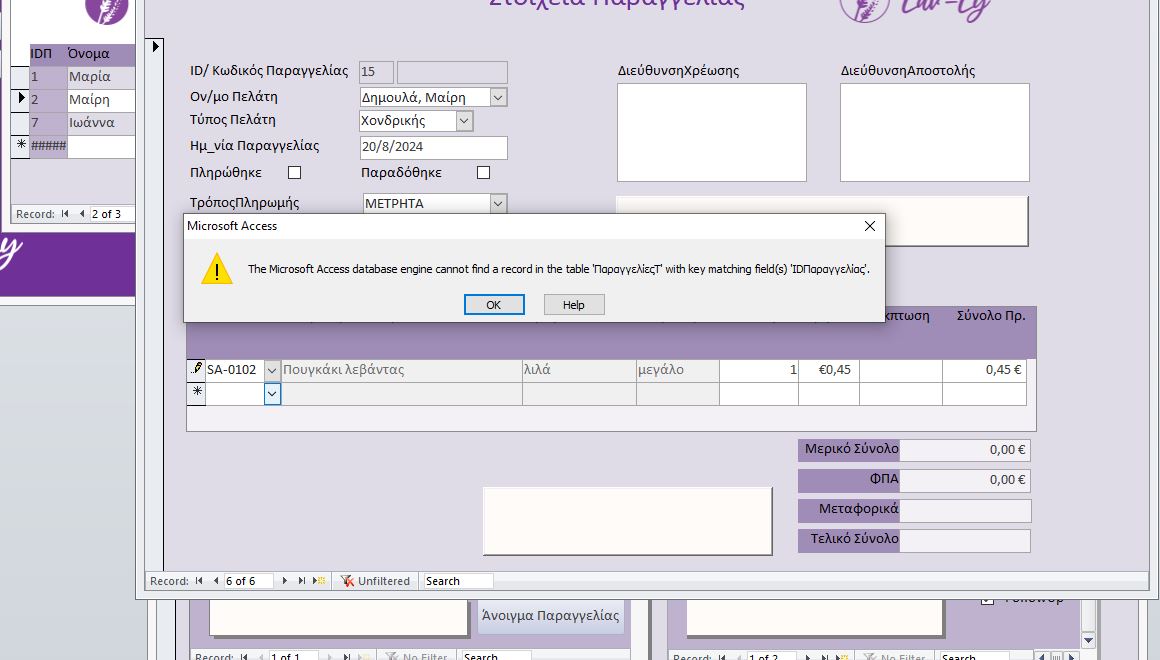Check the Πληρώθηκε checkbox
This screenshot has height=660, width=1160.
293,172
